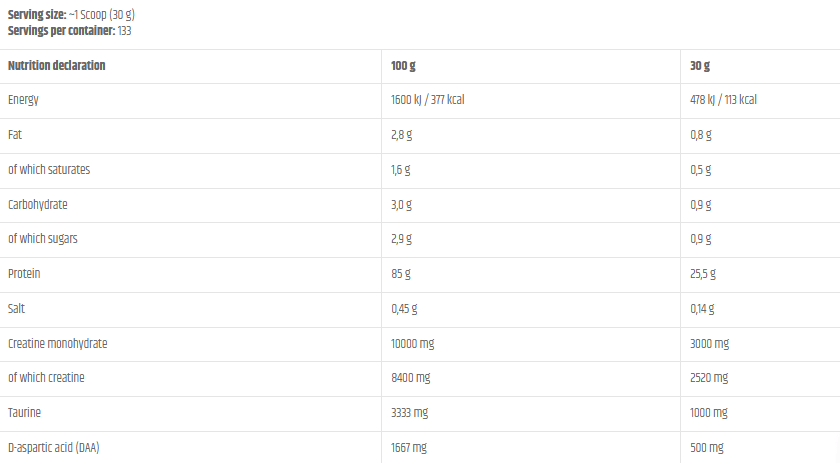Select the Nutrition declaration column header
The width and height of the screenshot is (840, 463).
(x=57, y=65)
